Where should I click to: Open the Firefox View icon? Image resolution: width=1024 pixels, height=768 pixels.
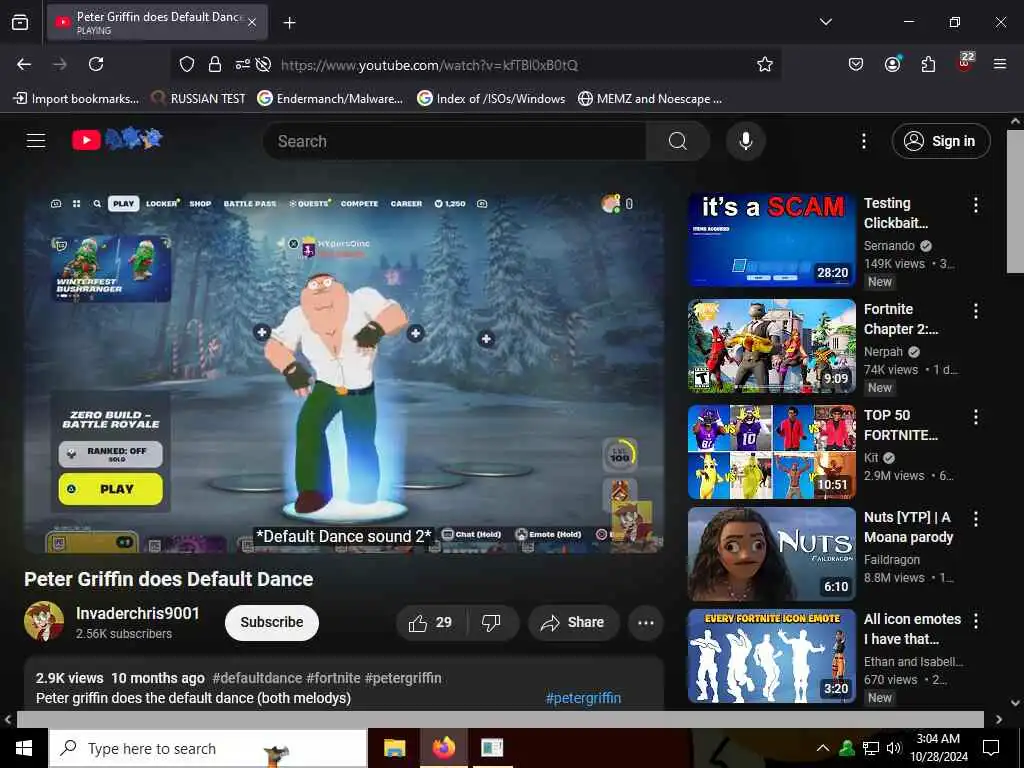click(20, 23)
